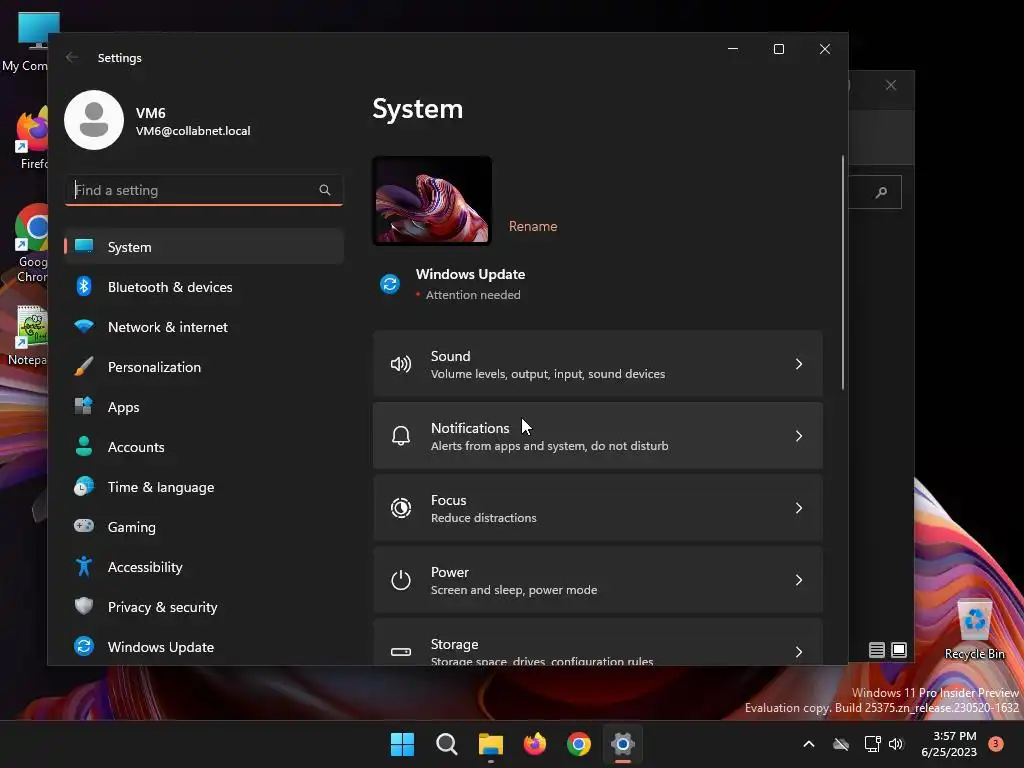Open the Windows Start button

pyautogui.click(x=402, y=744)
